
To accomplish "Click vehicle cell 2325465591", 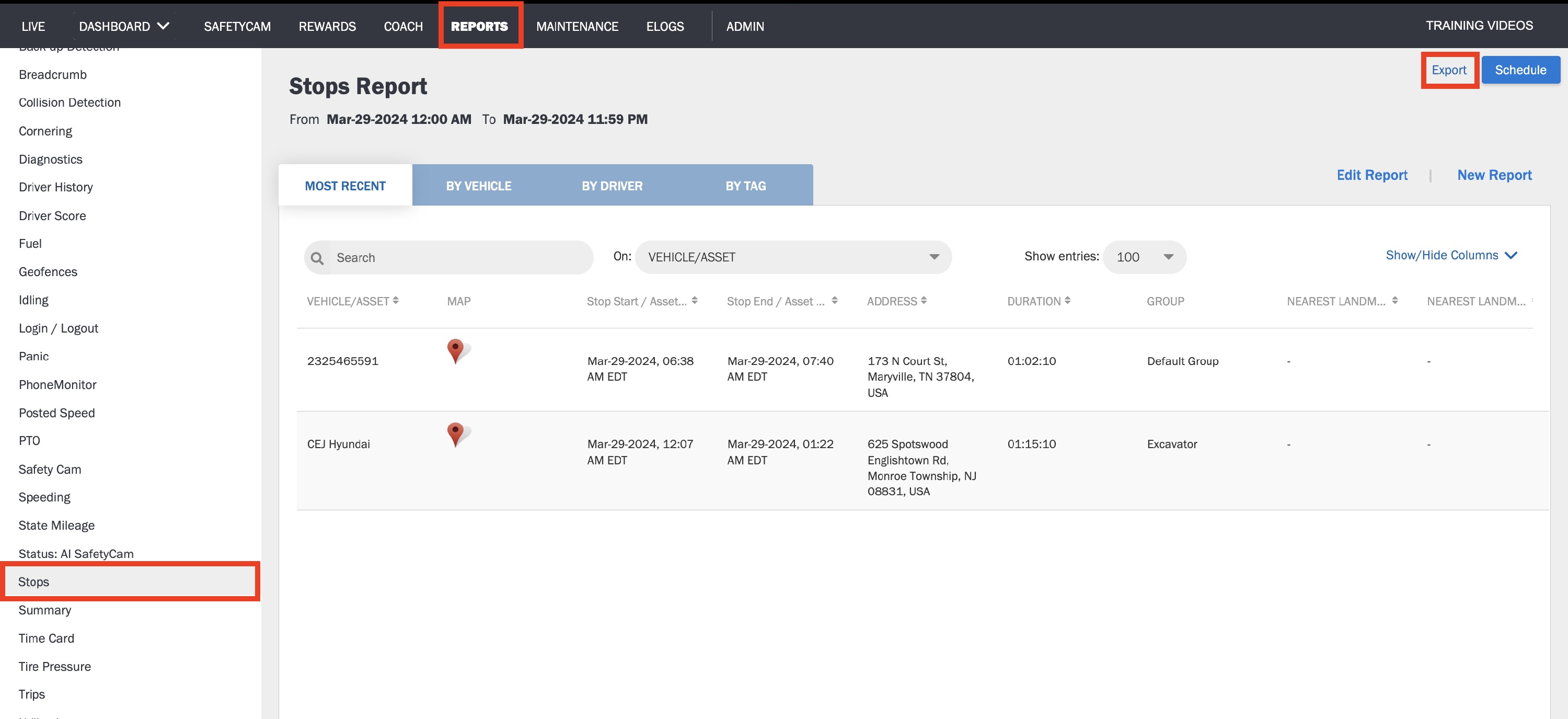I will [x=343, y=361].
